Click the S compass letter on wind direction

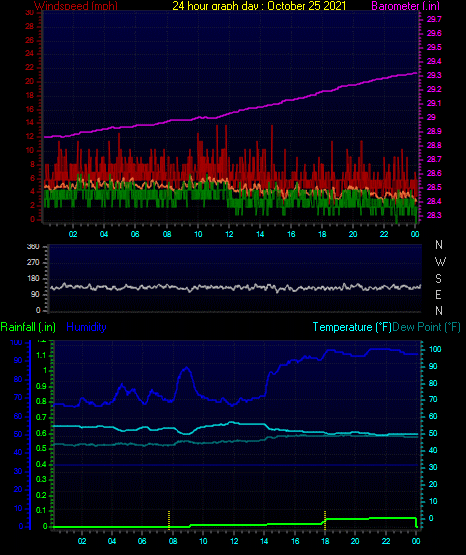(438, 279)
